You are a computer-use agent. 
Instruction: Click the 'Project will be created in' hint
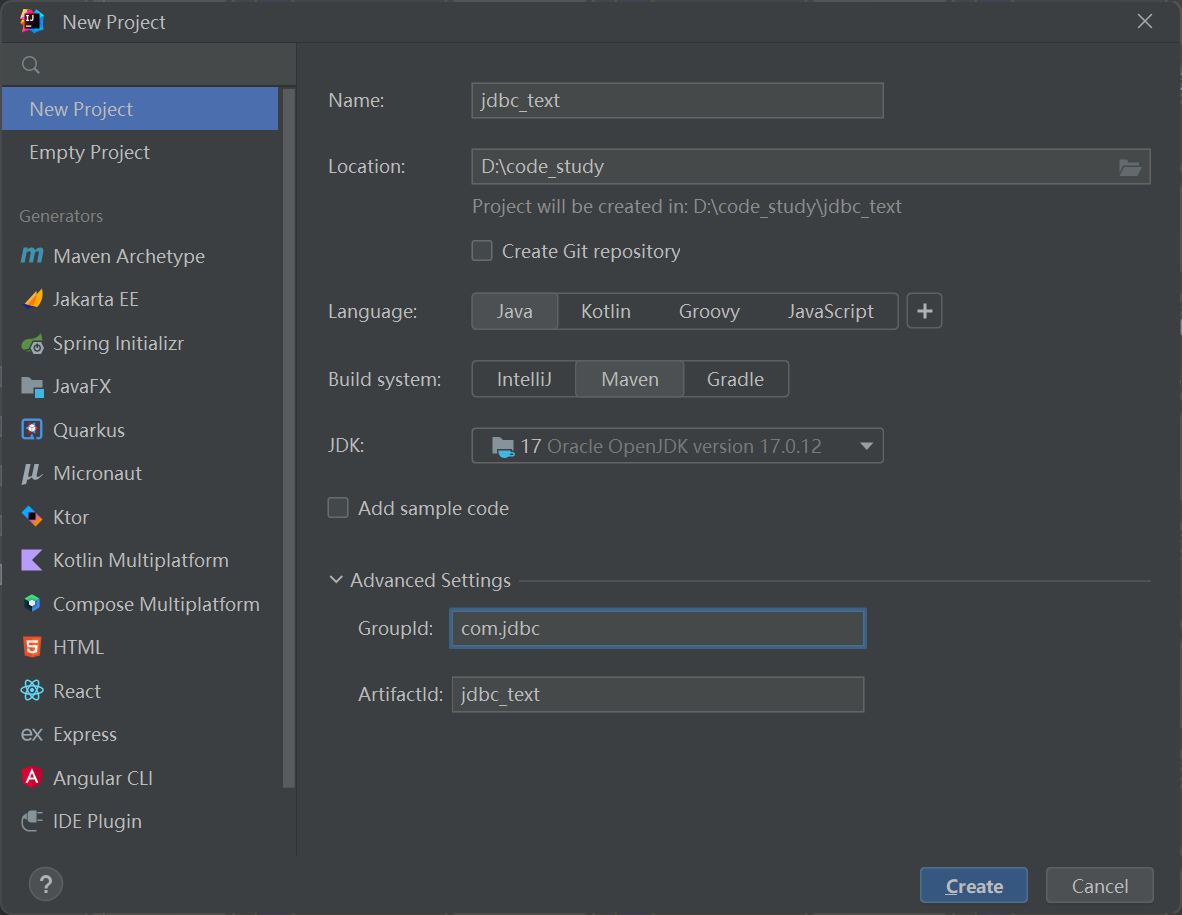[x=687, y=207]
